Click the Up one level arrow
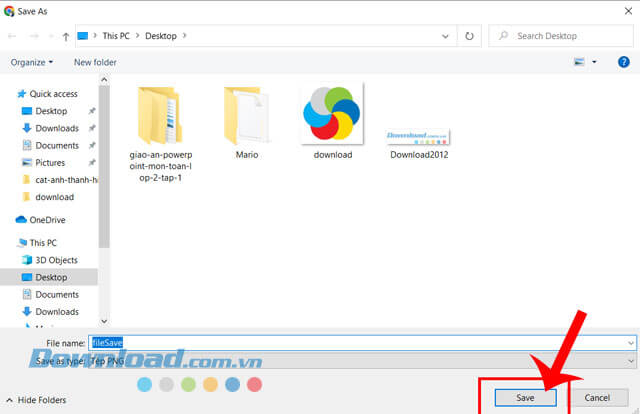This screenshot has width=640, height=414. coord(66,36)
